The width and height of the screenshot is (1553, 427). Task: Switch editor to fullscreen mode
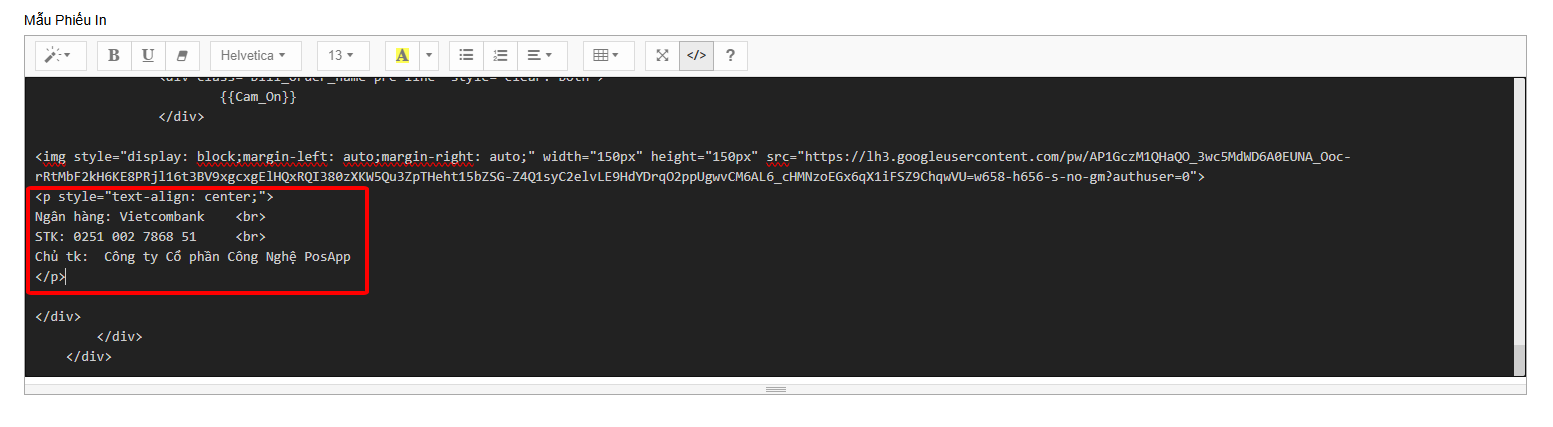pos(662,56)
